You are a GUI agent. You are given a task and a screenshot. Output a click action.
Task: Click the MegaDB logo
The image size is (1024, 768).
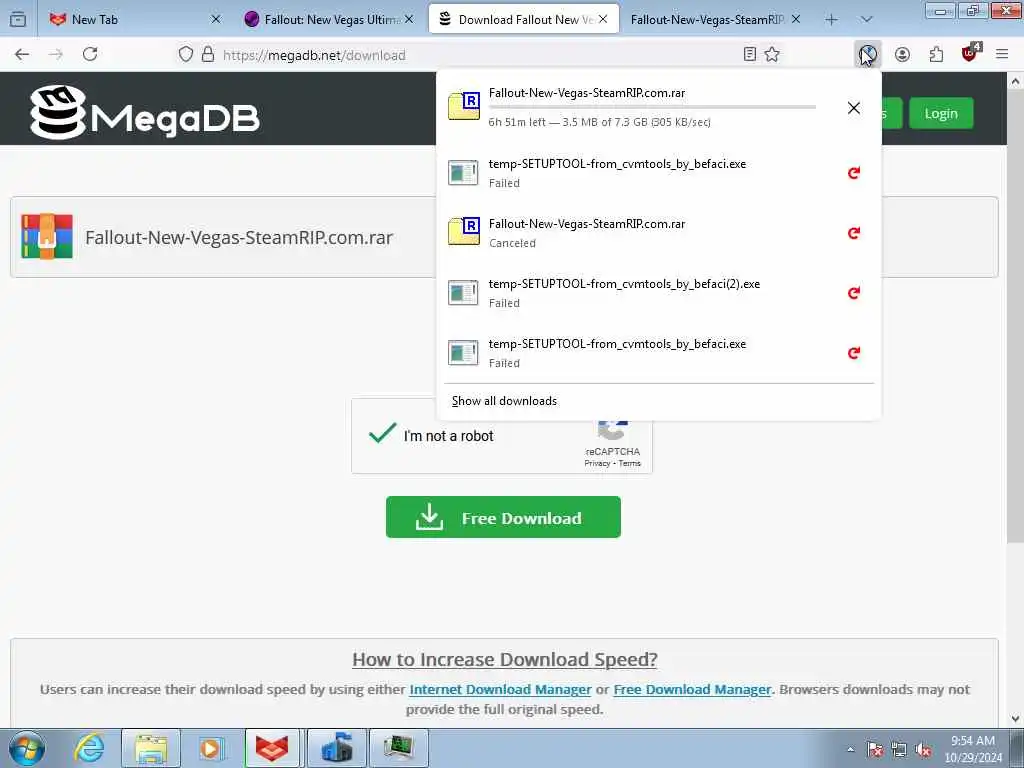pos(145,112)
